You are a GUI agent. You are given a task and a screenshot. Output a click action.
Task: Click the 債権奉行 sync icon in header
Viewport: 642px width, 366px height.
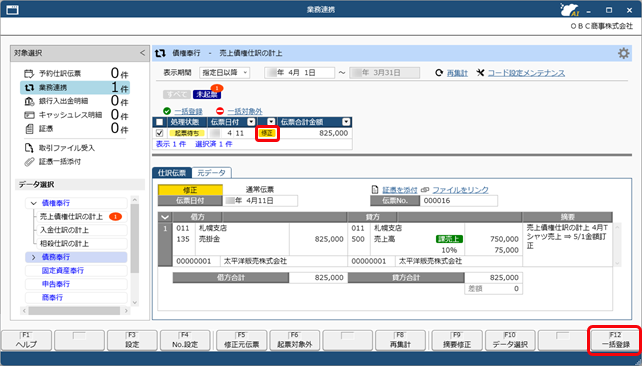tap(160, 53)
